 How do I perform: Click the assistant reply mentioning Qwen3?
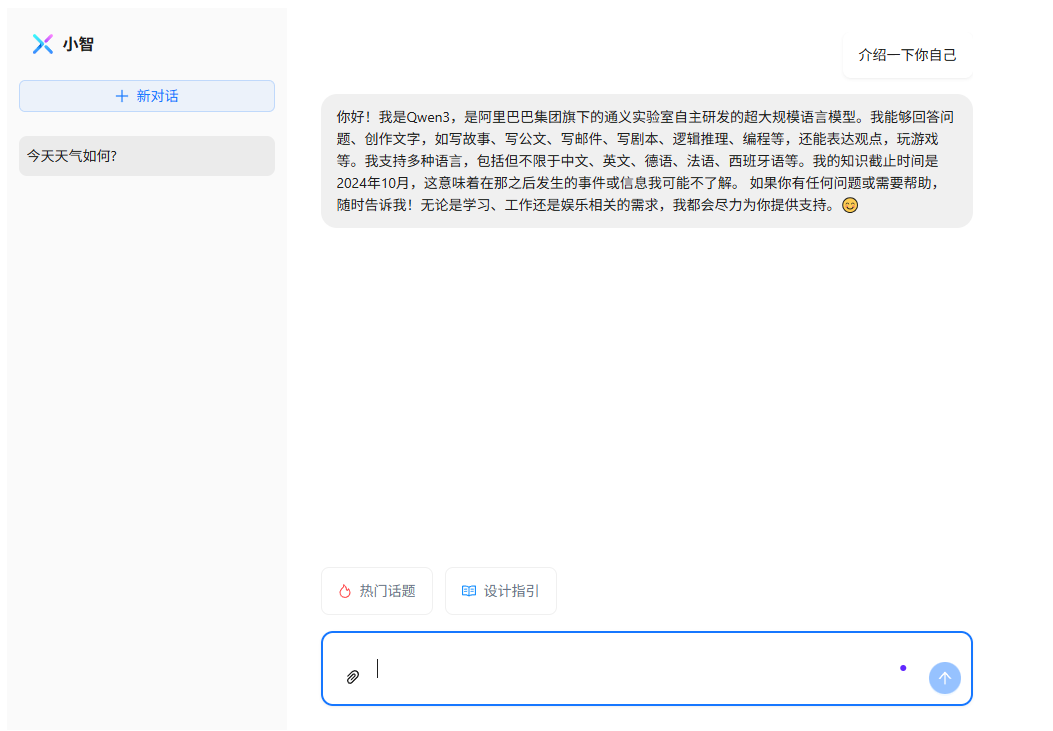pyautogui.click(x=647, y=161)
